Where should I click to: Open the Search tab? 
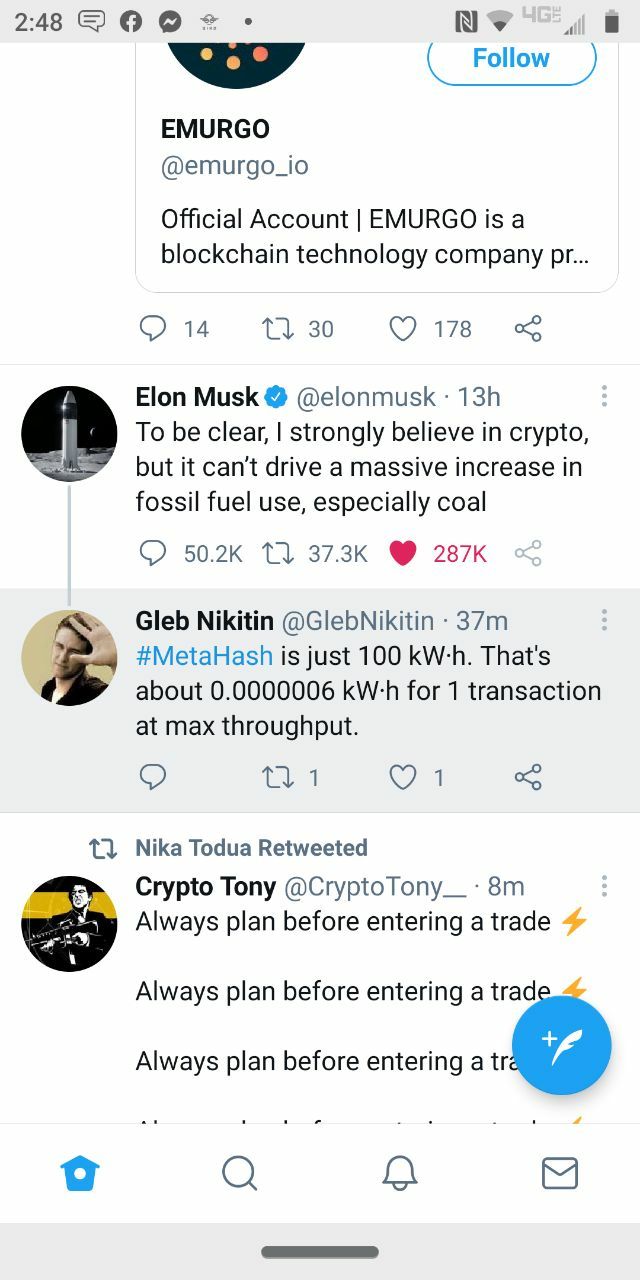click(x=240, y=1173)
